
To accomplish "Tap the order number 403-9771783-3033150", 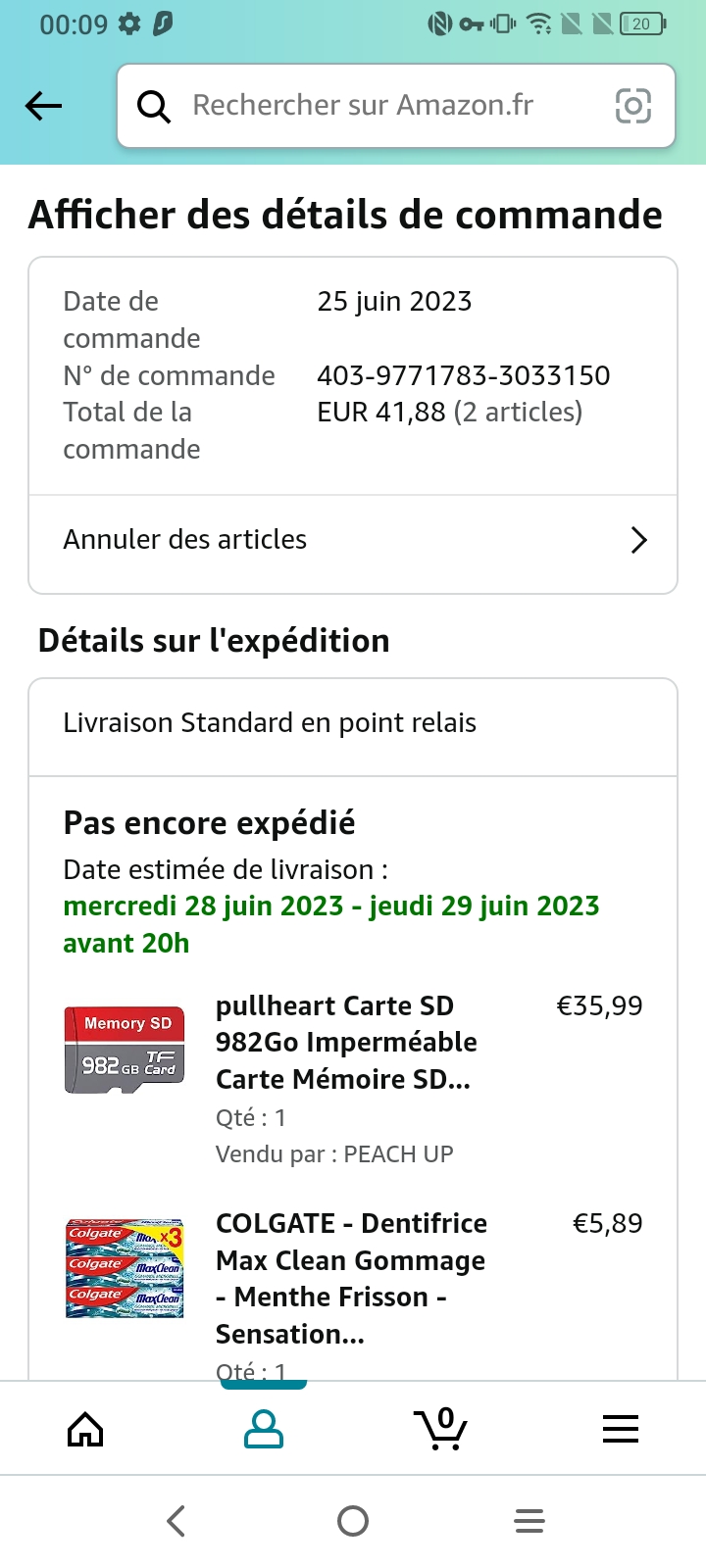I will (463, 375).
